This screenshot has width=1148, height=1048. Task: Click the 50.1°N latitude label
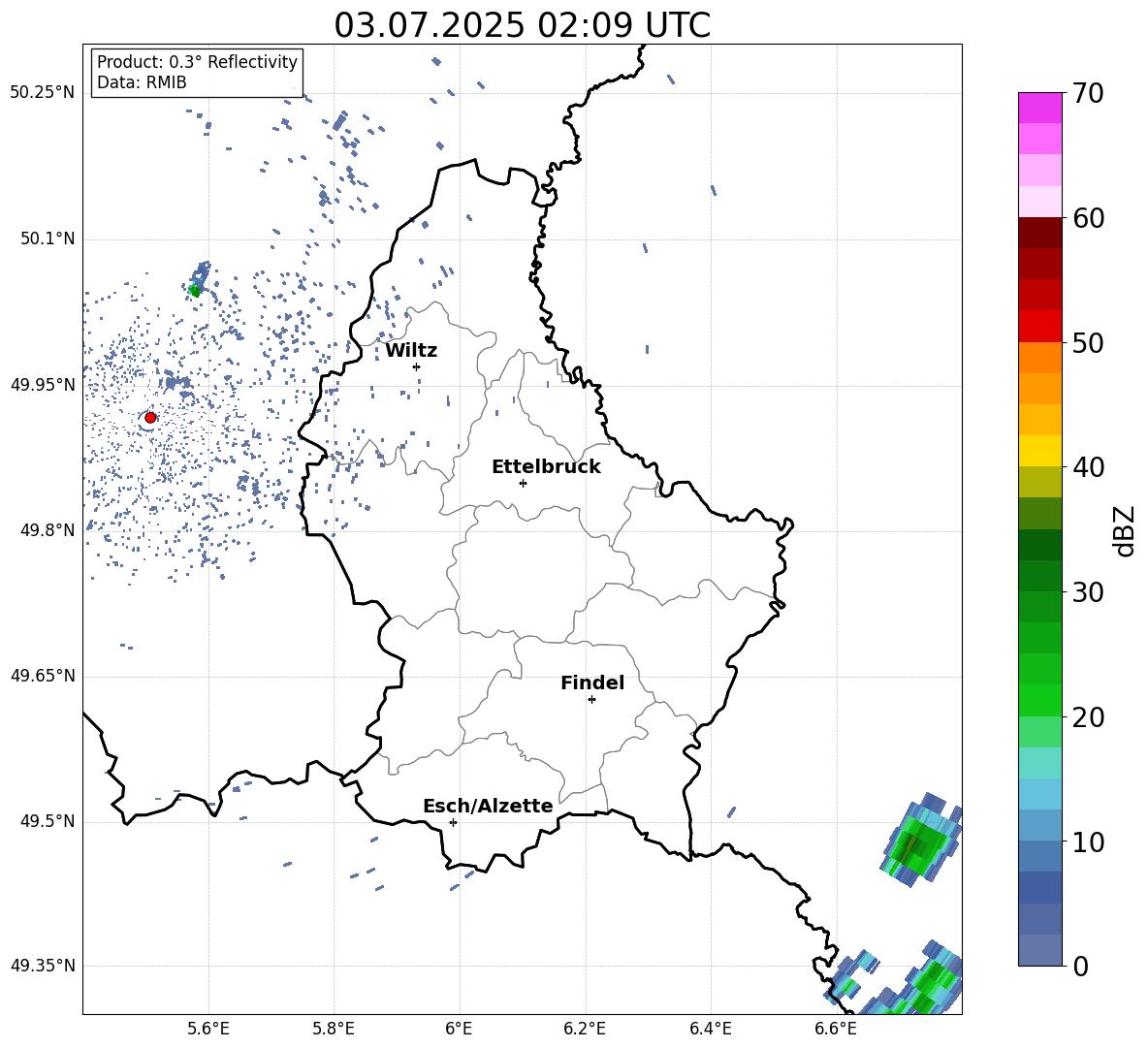point(48,238)
